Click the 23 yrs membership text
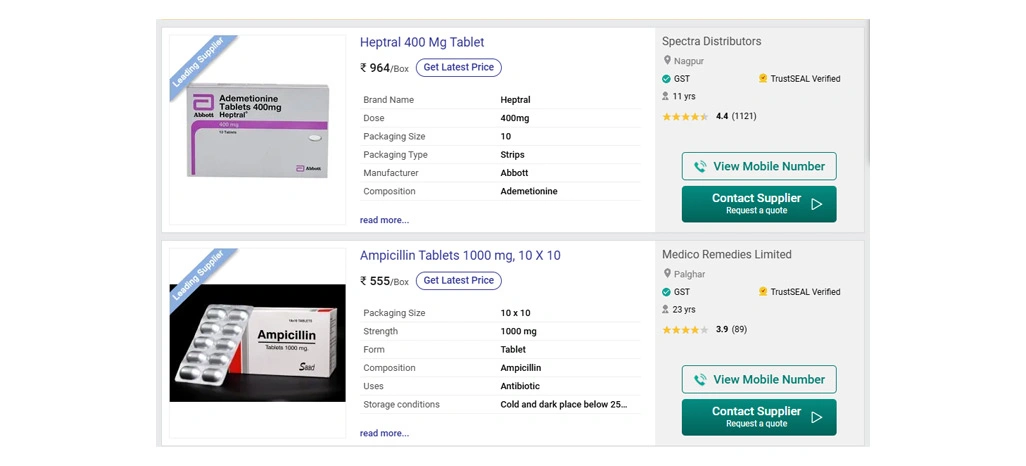1026x466 pixels. click(684, 310)
